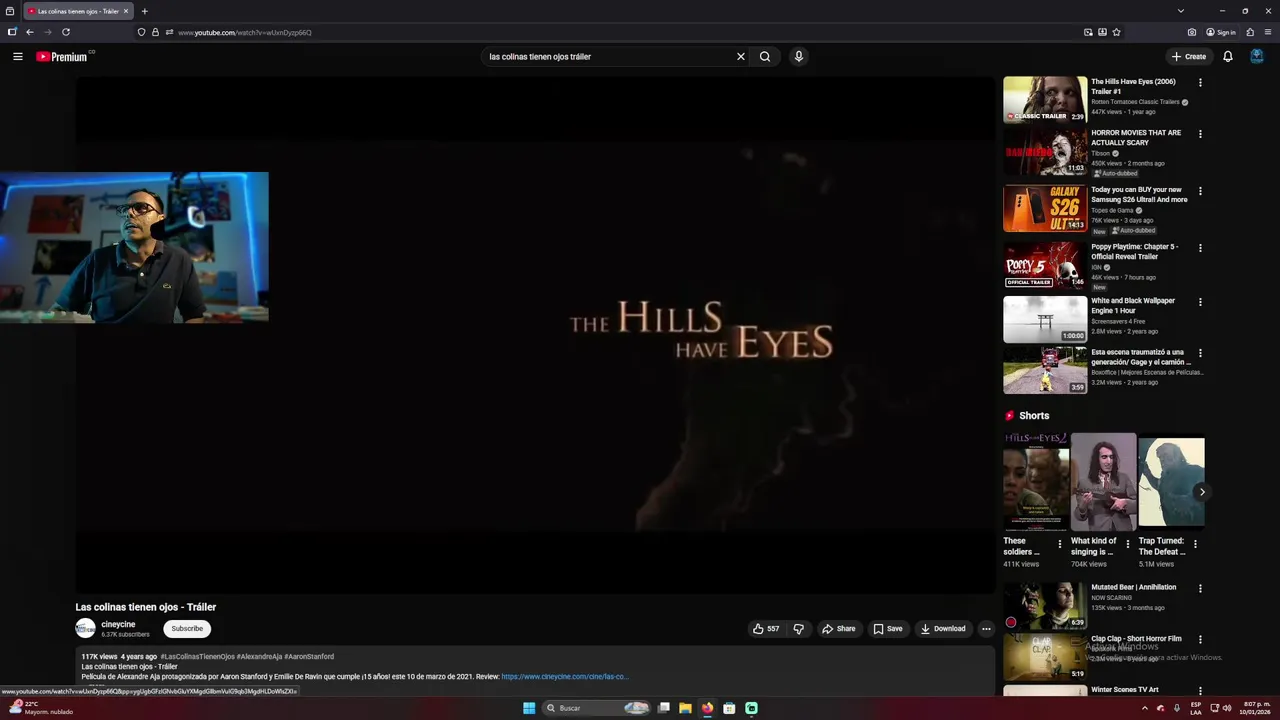Take a screenshot with the camera icon
The height and width of the screenshot is (720, 1280).
click(x=1192, y=32)
